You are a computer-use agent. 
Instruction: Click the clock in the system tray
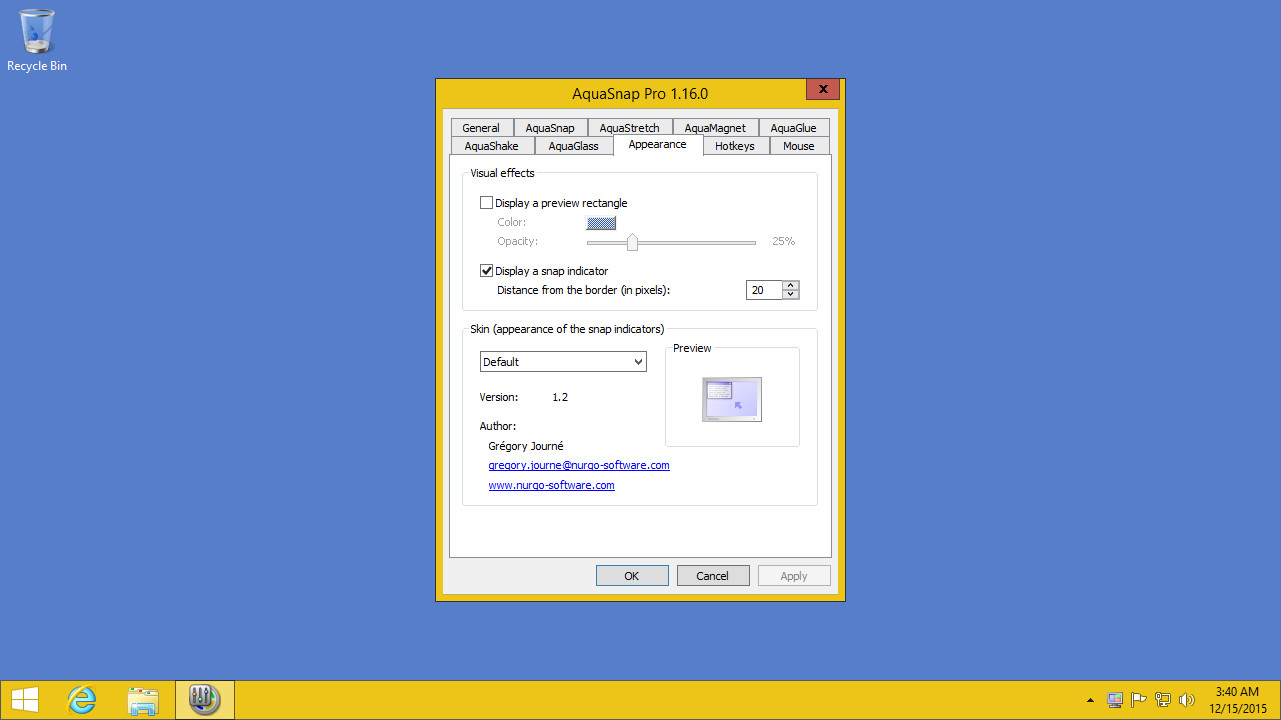coord(1236,698)
